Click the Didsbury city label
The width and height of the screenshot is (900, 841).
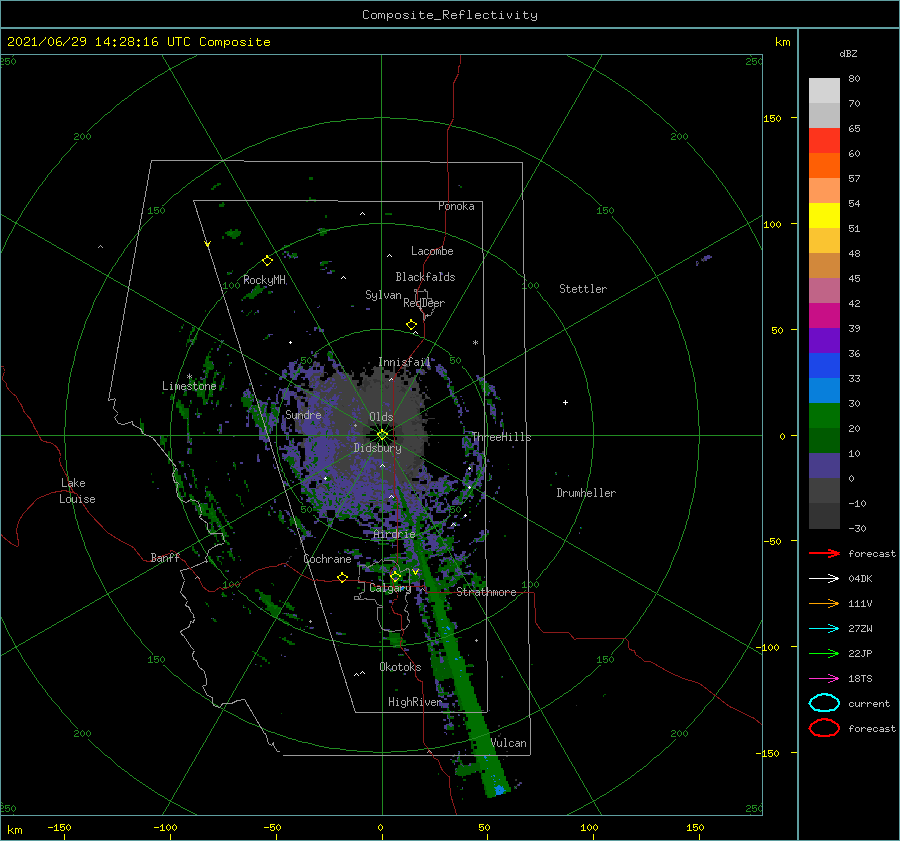378,448
